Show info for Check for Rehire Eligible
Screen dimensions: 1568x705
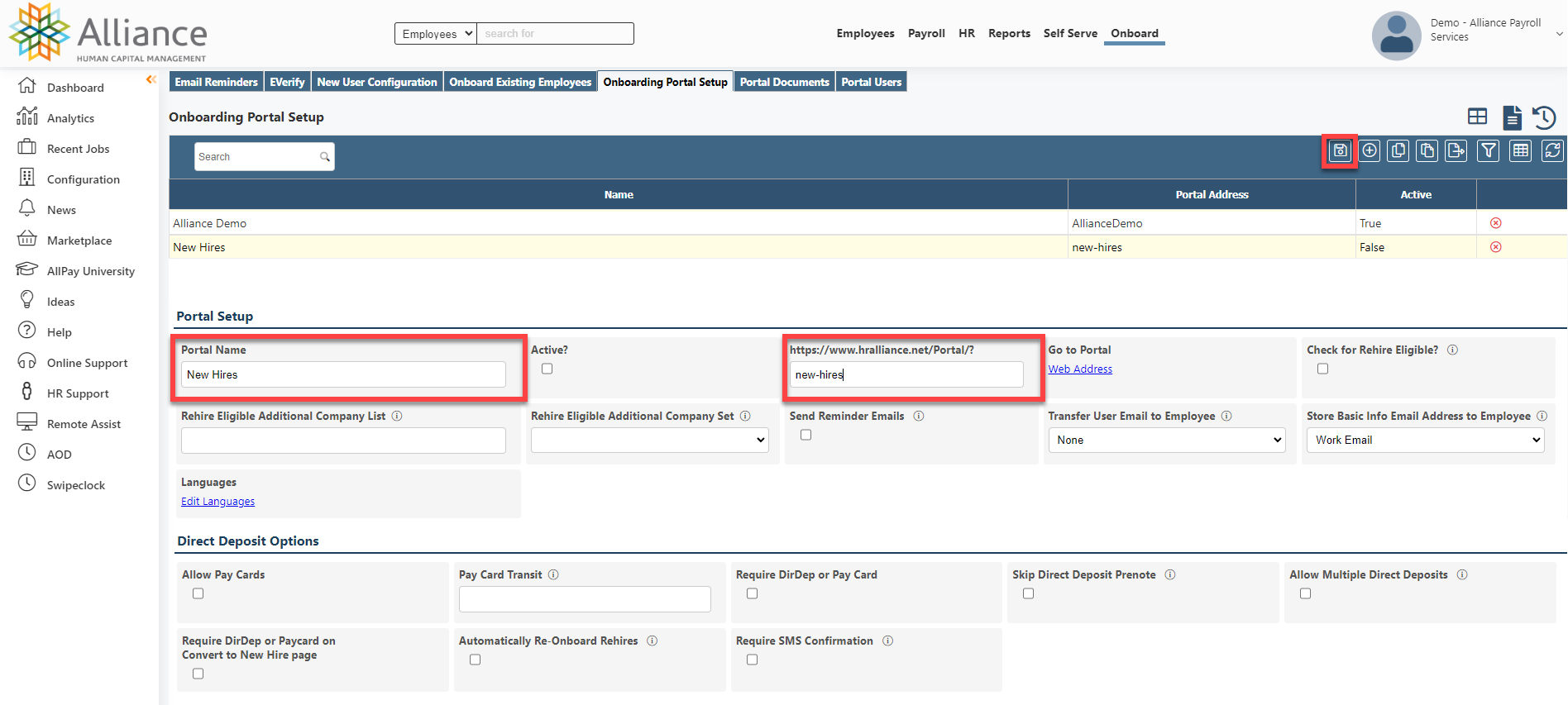point(1452,350)
